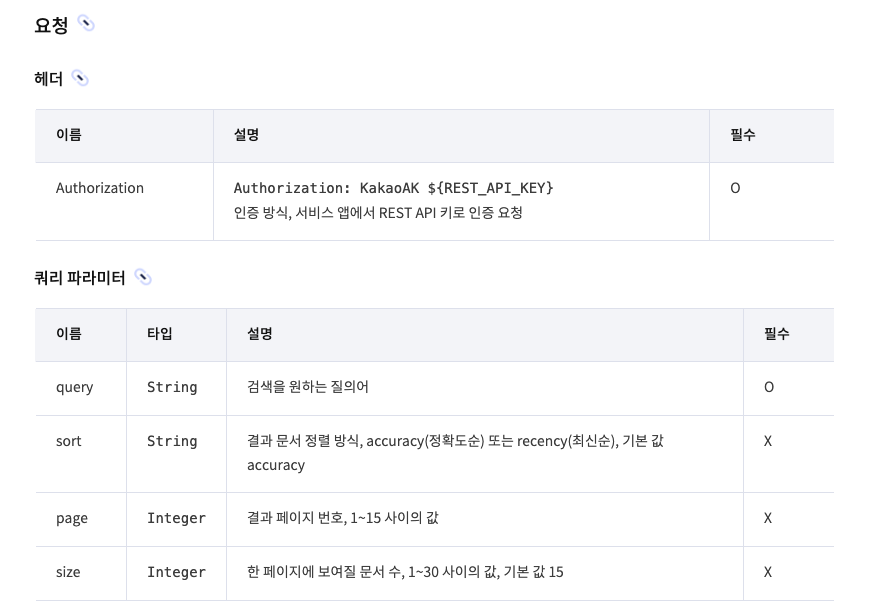Click 필수 column header in header table
Screen dimensions: 878x615
pyautogui.click(x=742, y=135)
